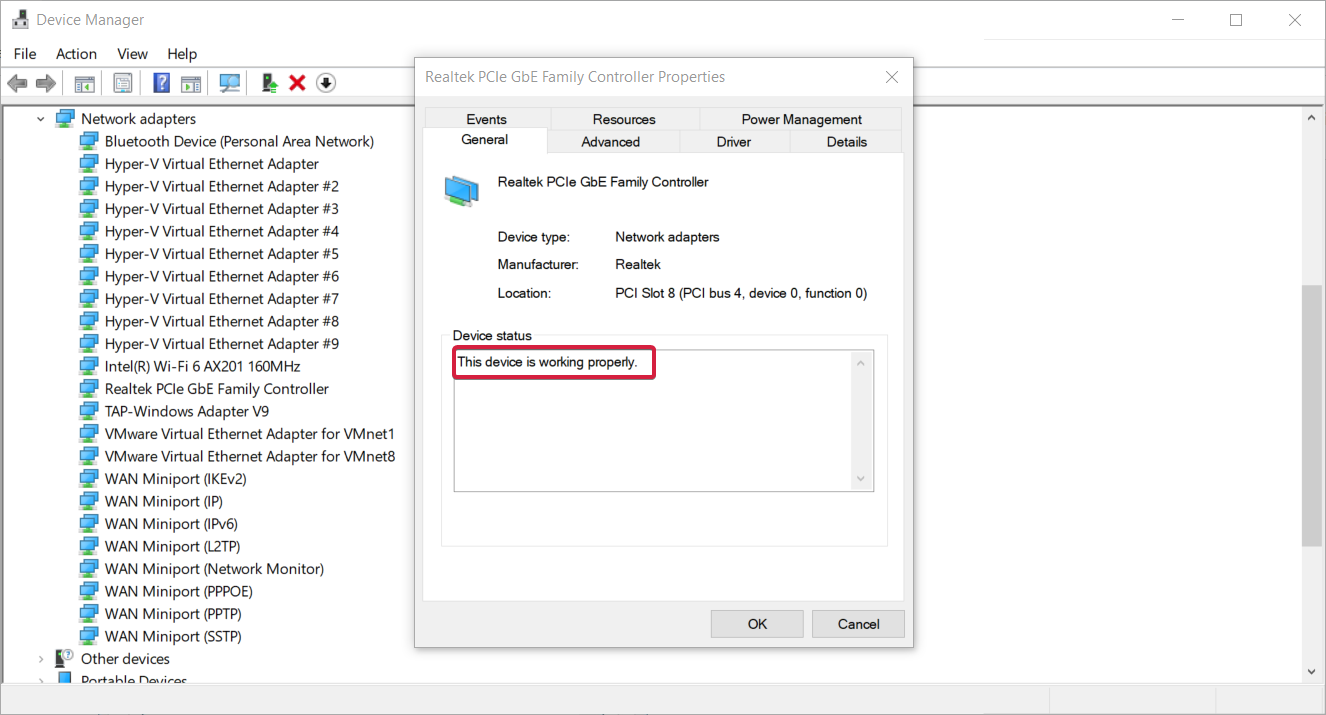Viewport: 1326px width, 715px height.
Task: Select Hyper-V Virtual Ethernet Adapter #2
Action: [222, 186]
